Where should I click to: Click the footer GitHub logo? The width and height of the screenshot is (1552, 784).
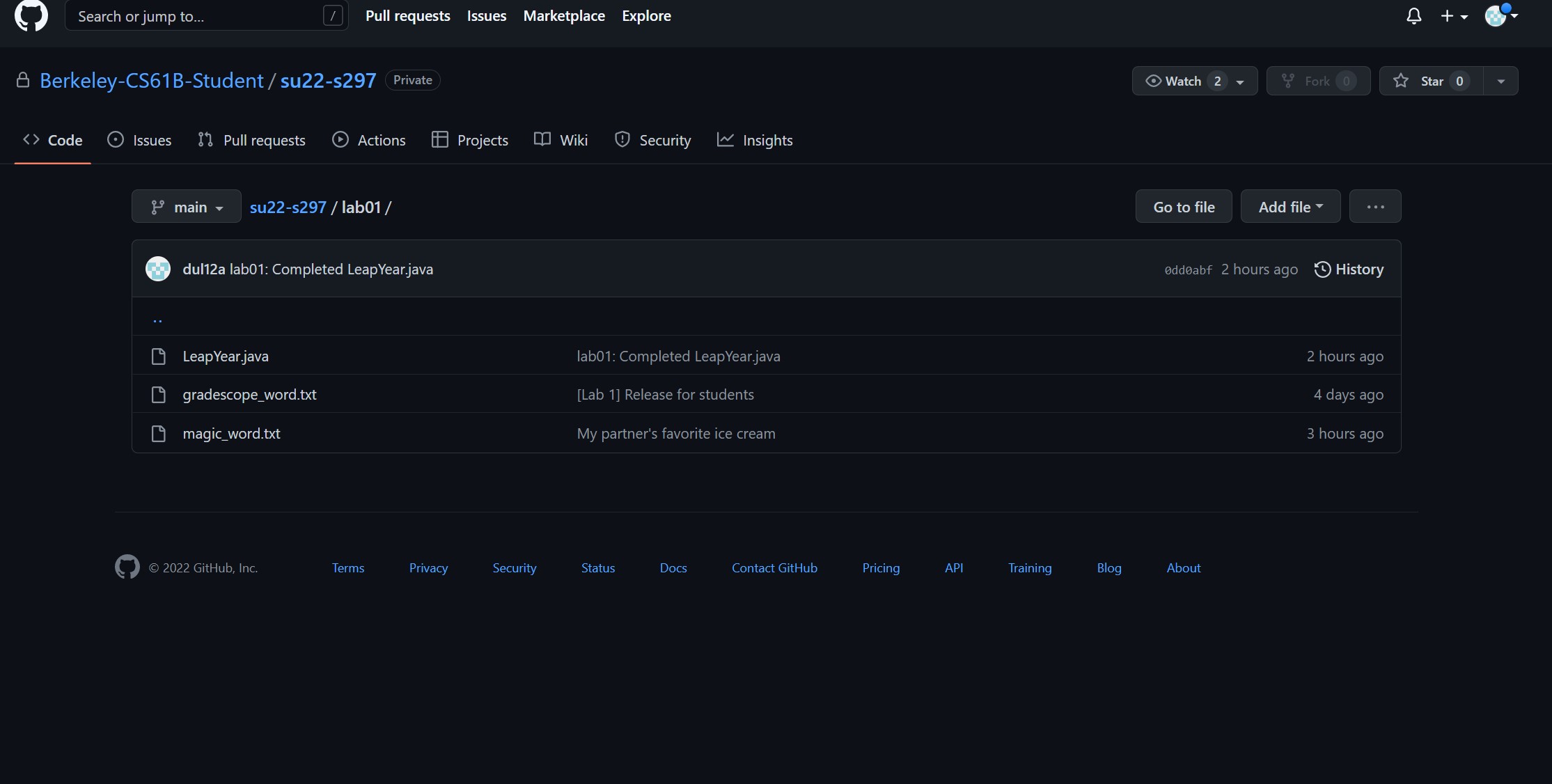tap(127, 567)
